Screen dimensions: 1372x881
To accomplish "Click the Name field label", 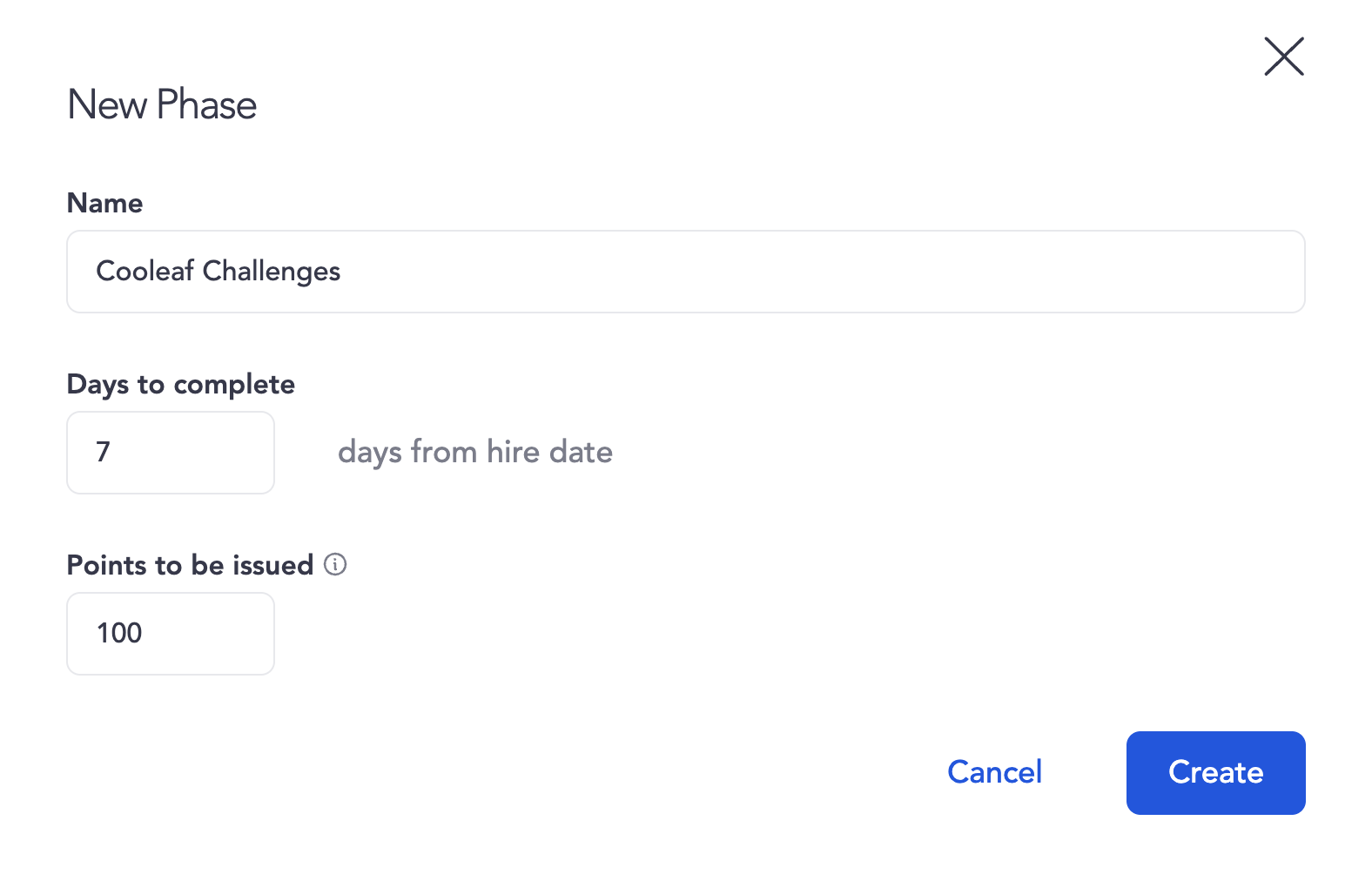I will pyautogui.click(x=104, y=203).
